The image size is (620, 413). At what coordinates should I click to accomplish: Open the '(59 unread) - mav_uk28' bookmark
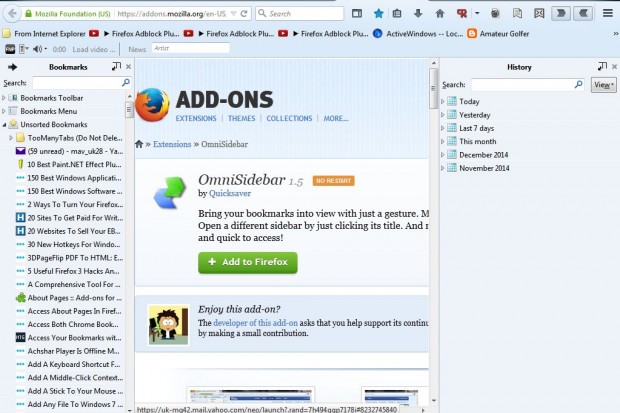70,151
